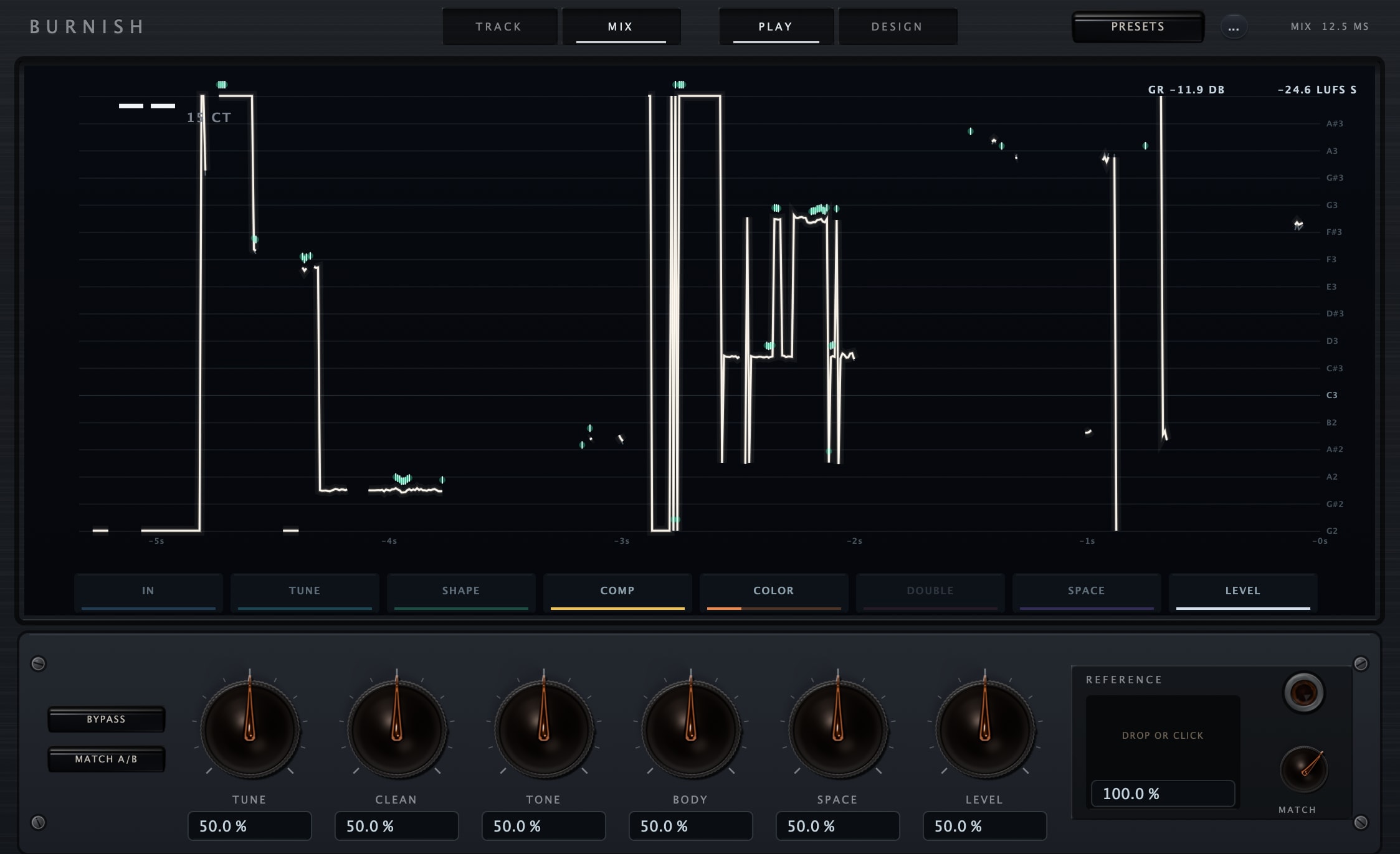Select the COLOR module

point(774,592)
